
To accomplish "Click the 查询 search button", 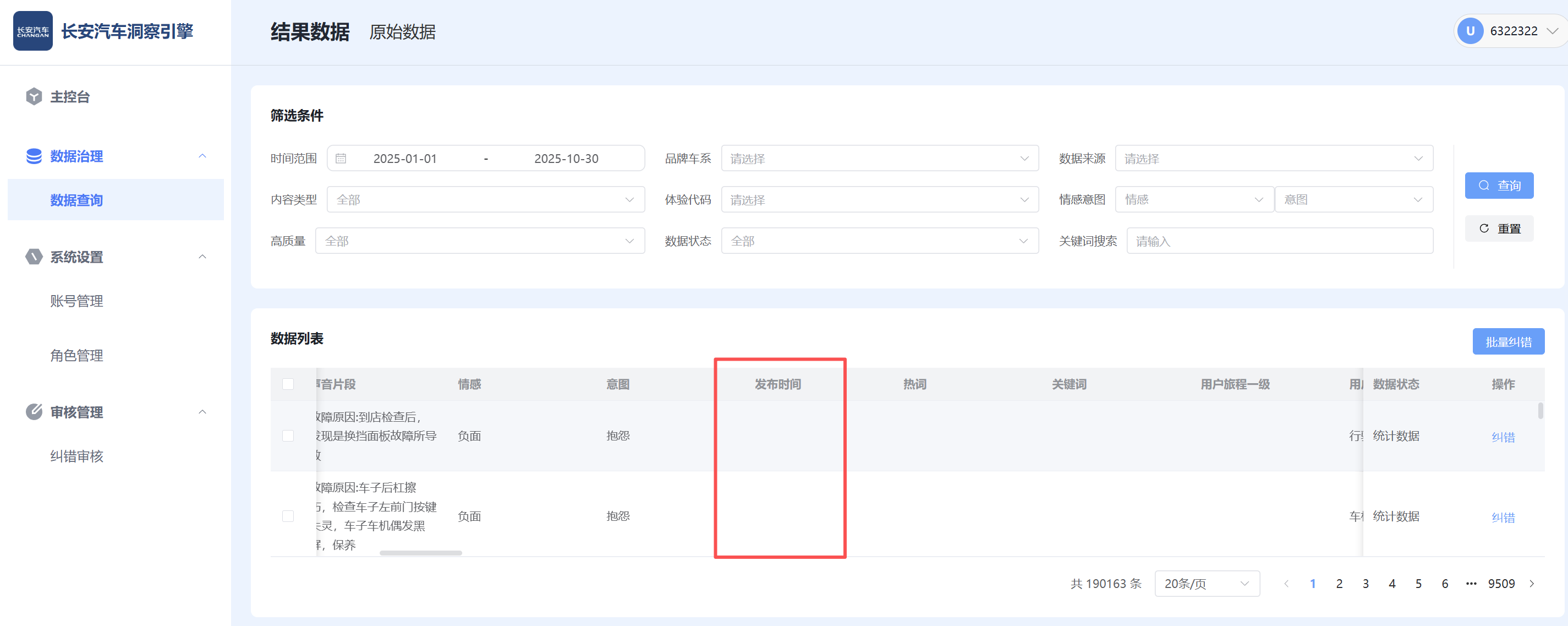I will (x=1499, y=185).
